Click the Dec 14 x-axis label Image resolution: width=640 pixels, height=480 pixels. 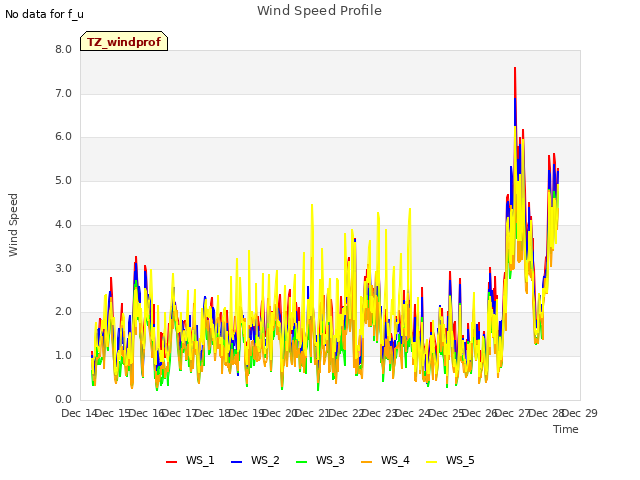coord(79,413)
